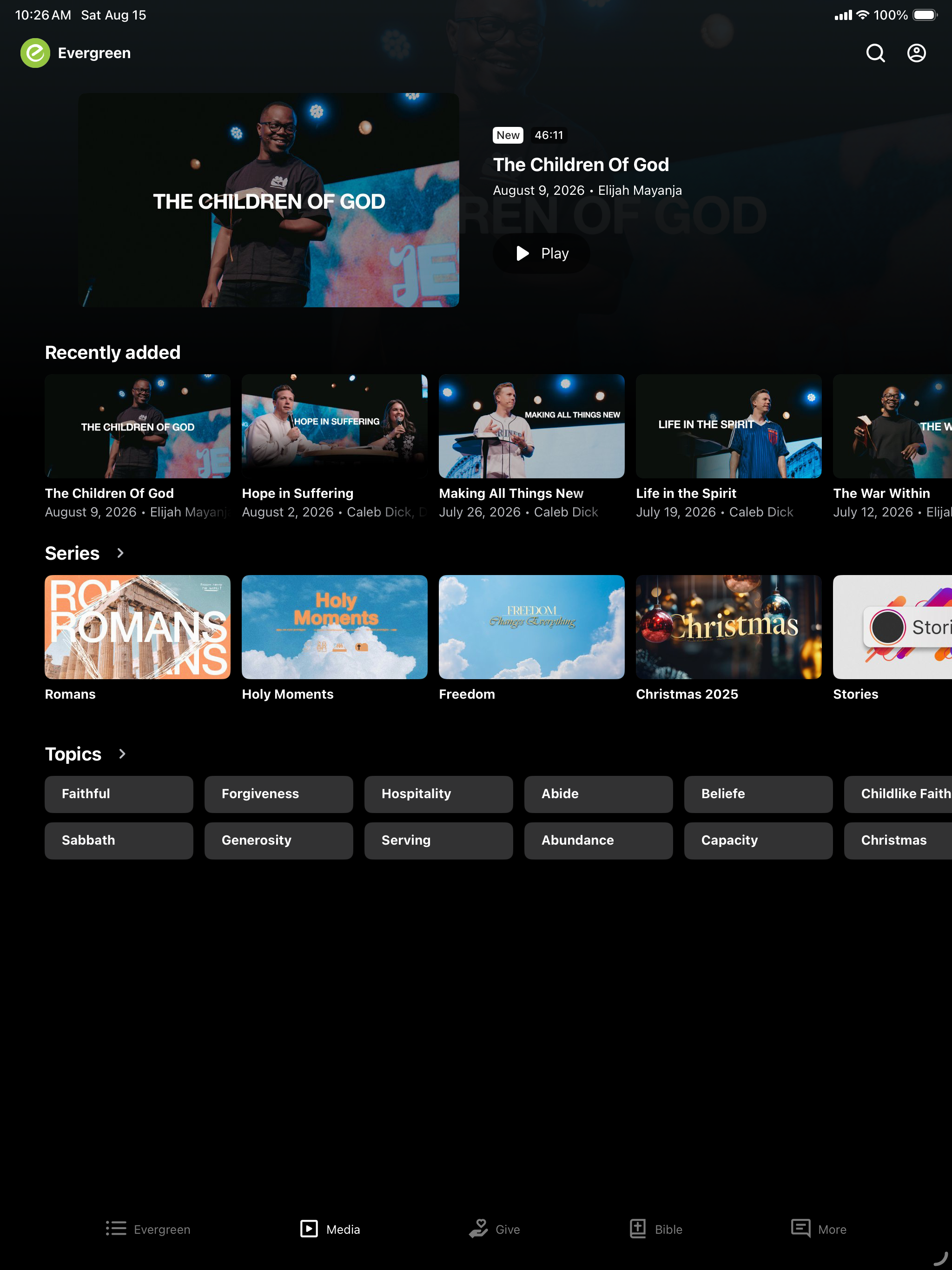Tap the 10:26 AM clock in status bar
Viewport: 952px width, 1270px height.
point(43,15)
